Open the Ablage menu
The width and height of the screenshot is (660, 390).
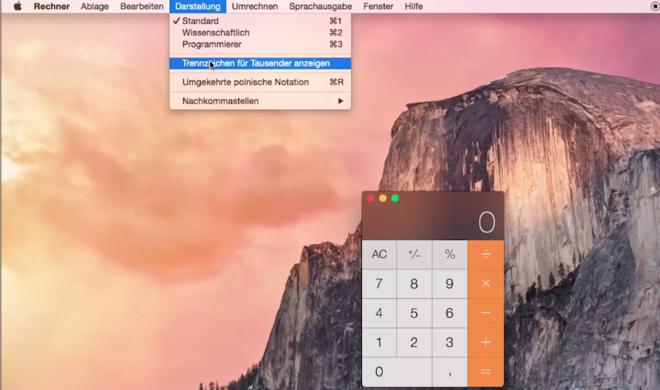pyautogui.click(x=95, y=6)
